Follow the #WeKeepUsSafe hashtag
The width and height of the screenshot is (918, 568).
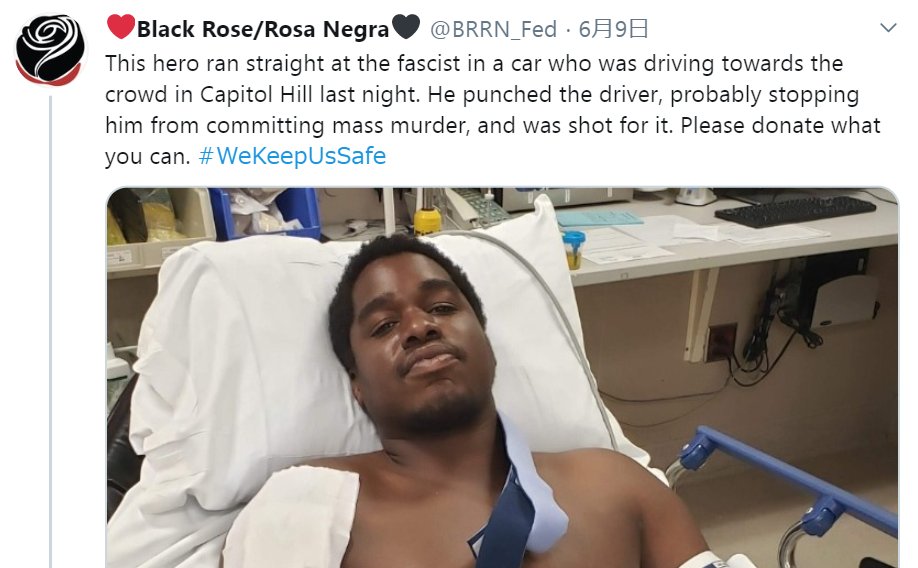(292, 156)
